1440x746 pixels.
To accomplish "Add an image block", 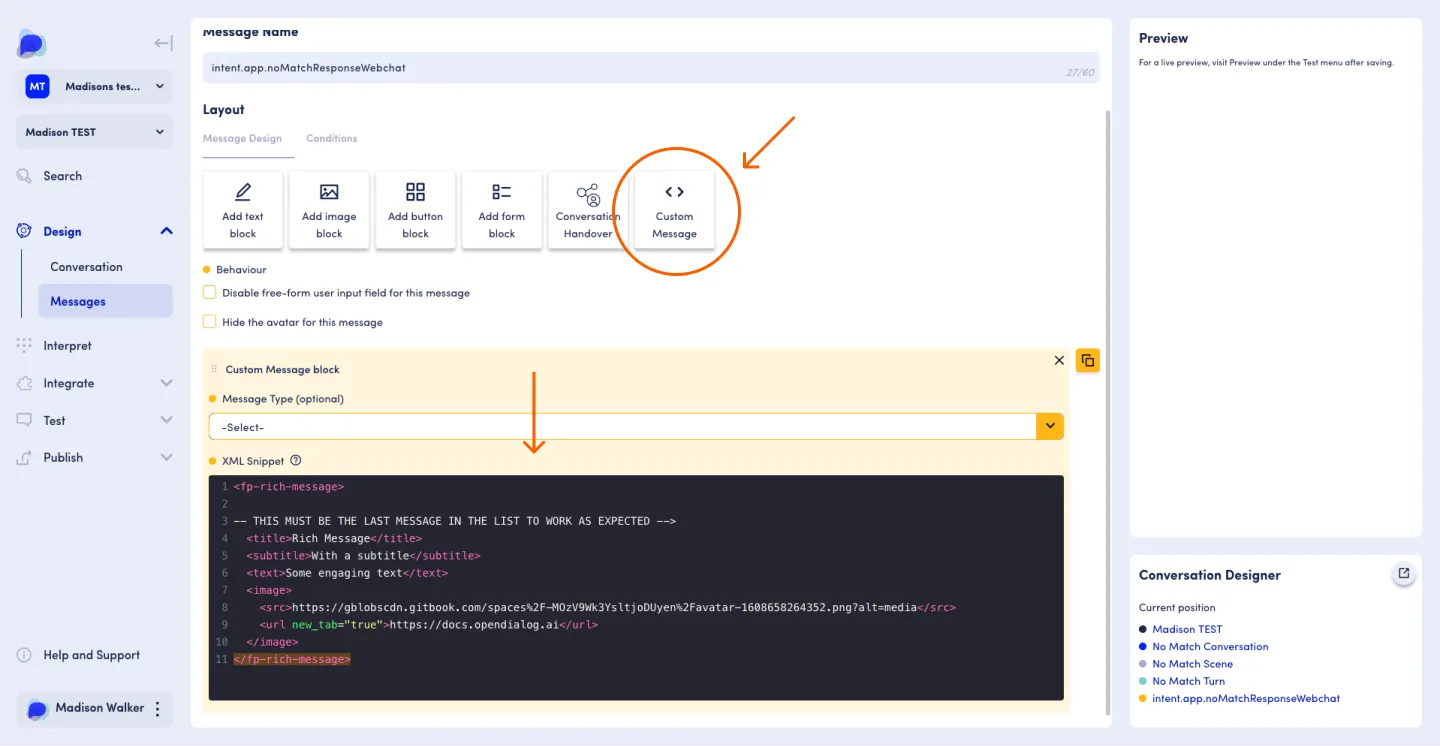I will tap(329, 209).
